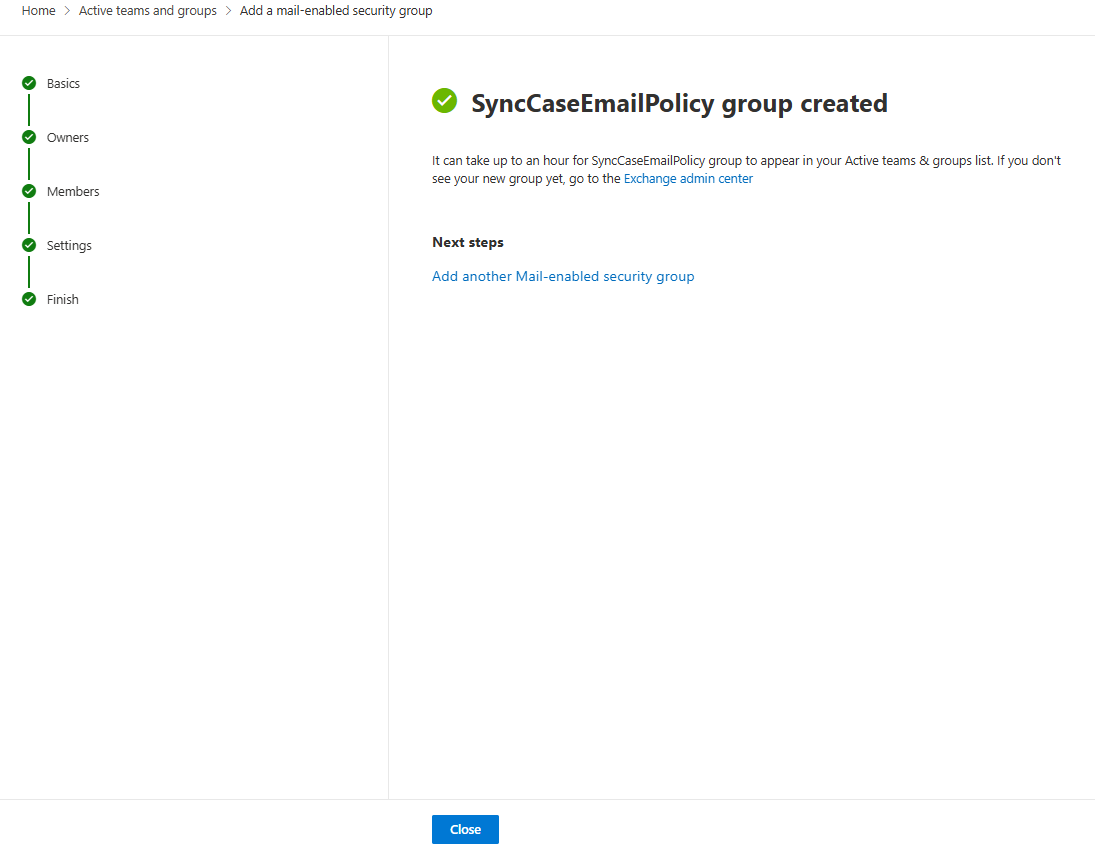Click the large green success checkmark
The height and width of the screenshot is (846, 1095).
tap(444, 101)
